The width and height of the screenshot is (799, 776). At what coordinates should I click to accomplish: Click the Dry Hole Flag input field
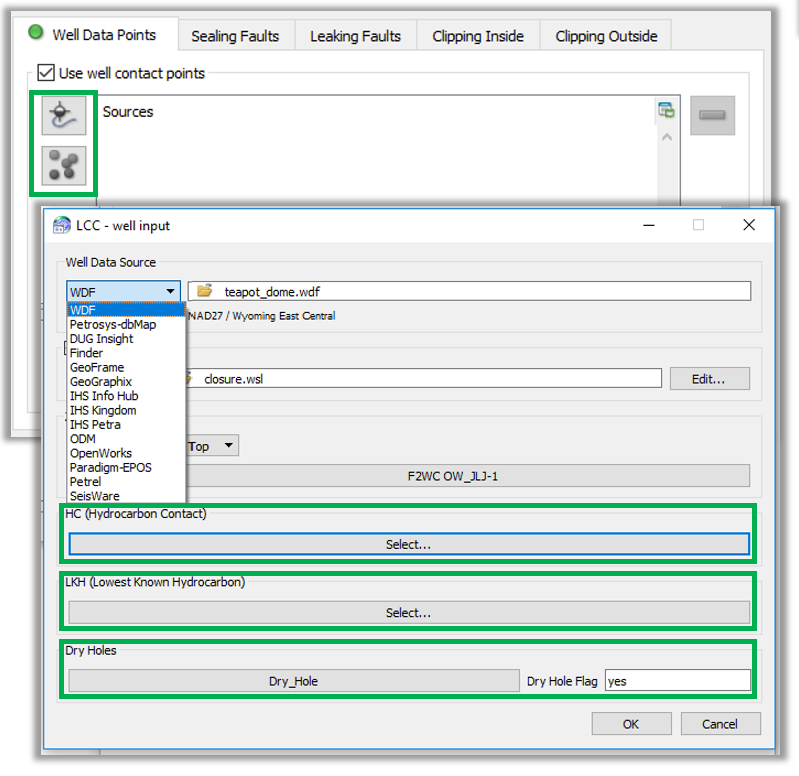677,681
